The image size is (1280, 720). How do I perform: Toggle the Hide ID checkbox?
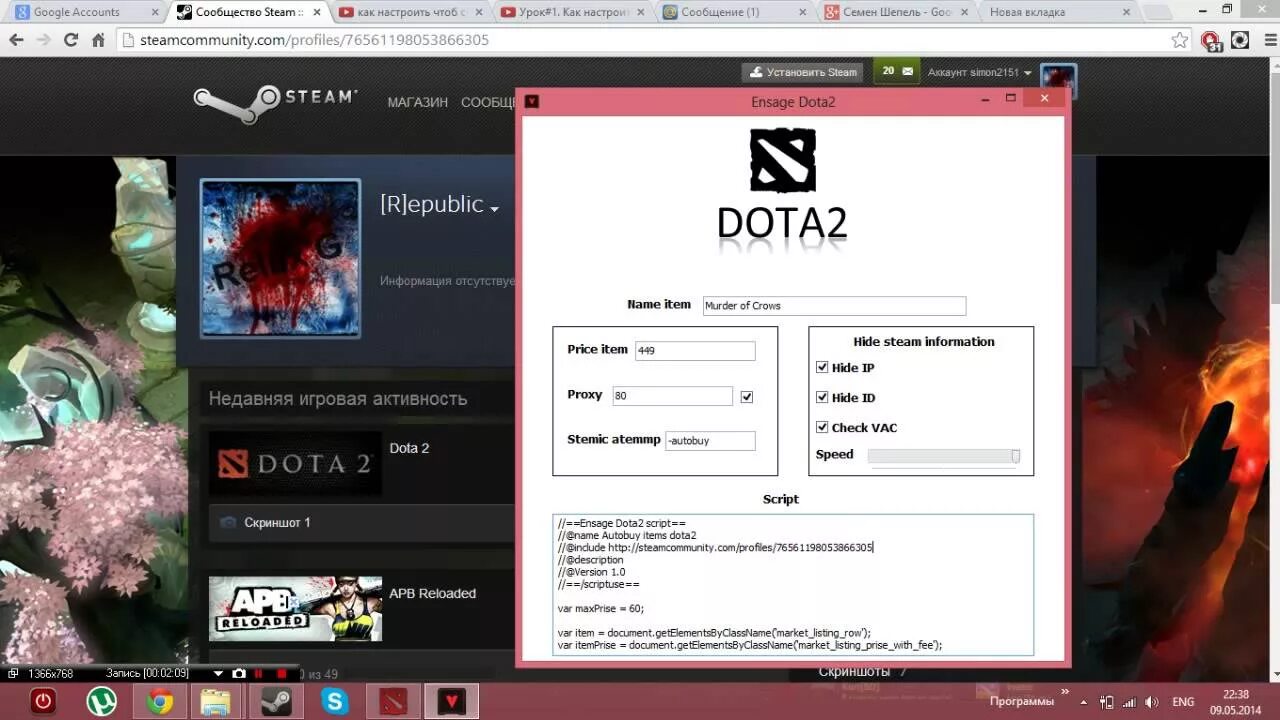[822, 397]
